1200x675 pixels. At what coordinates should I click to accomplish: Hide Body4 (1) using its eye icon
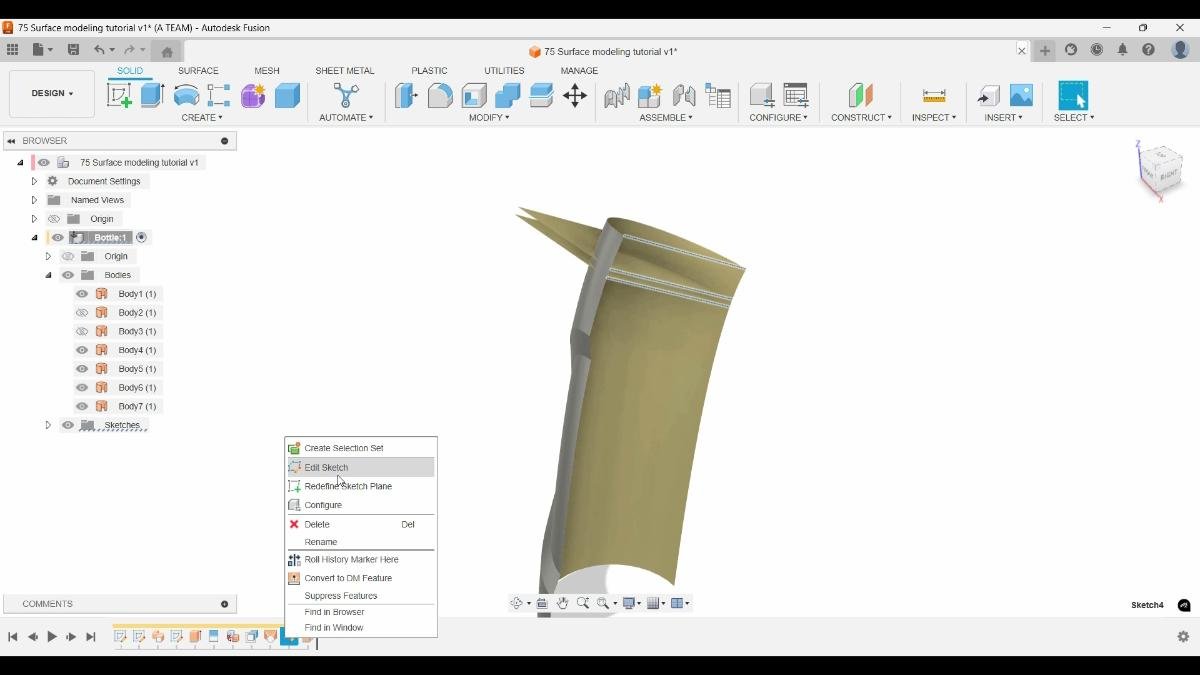82,350
